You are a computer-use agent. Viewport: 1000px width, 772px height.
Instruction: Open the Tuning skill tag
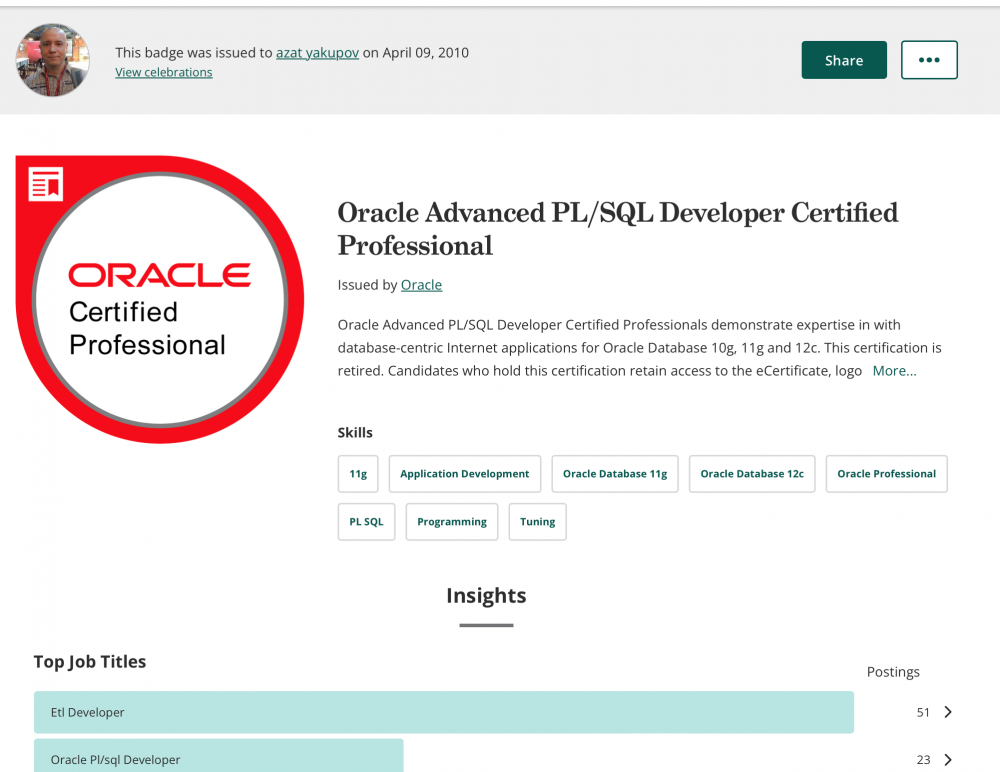(537, 522)
